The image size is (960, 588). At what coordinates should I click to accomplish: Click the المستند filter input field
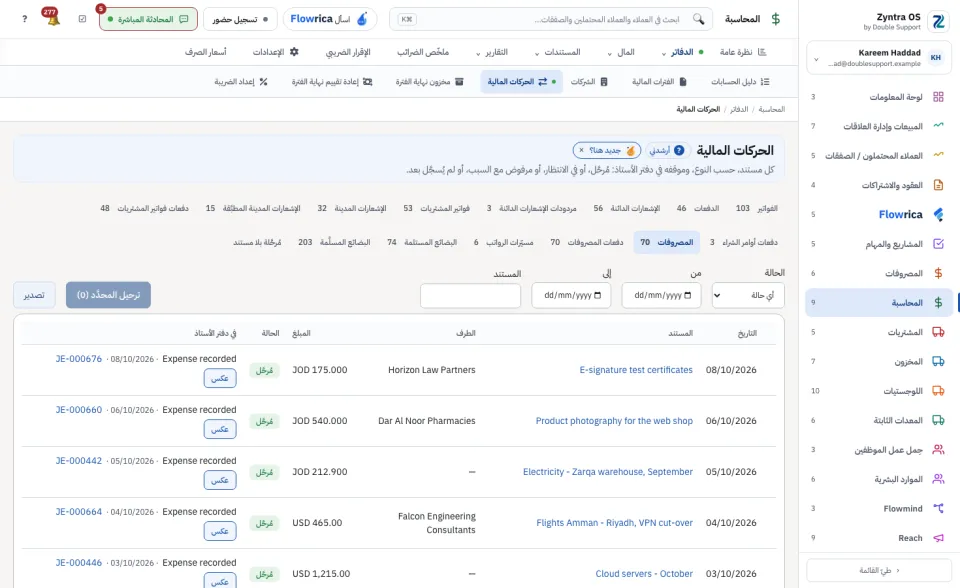470,295
